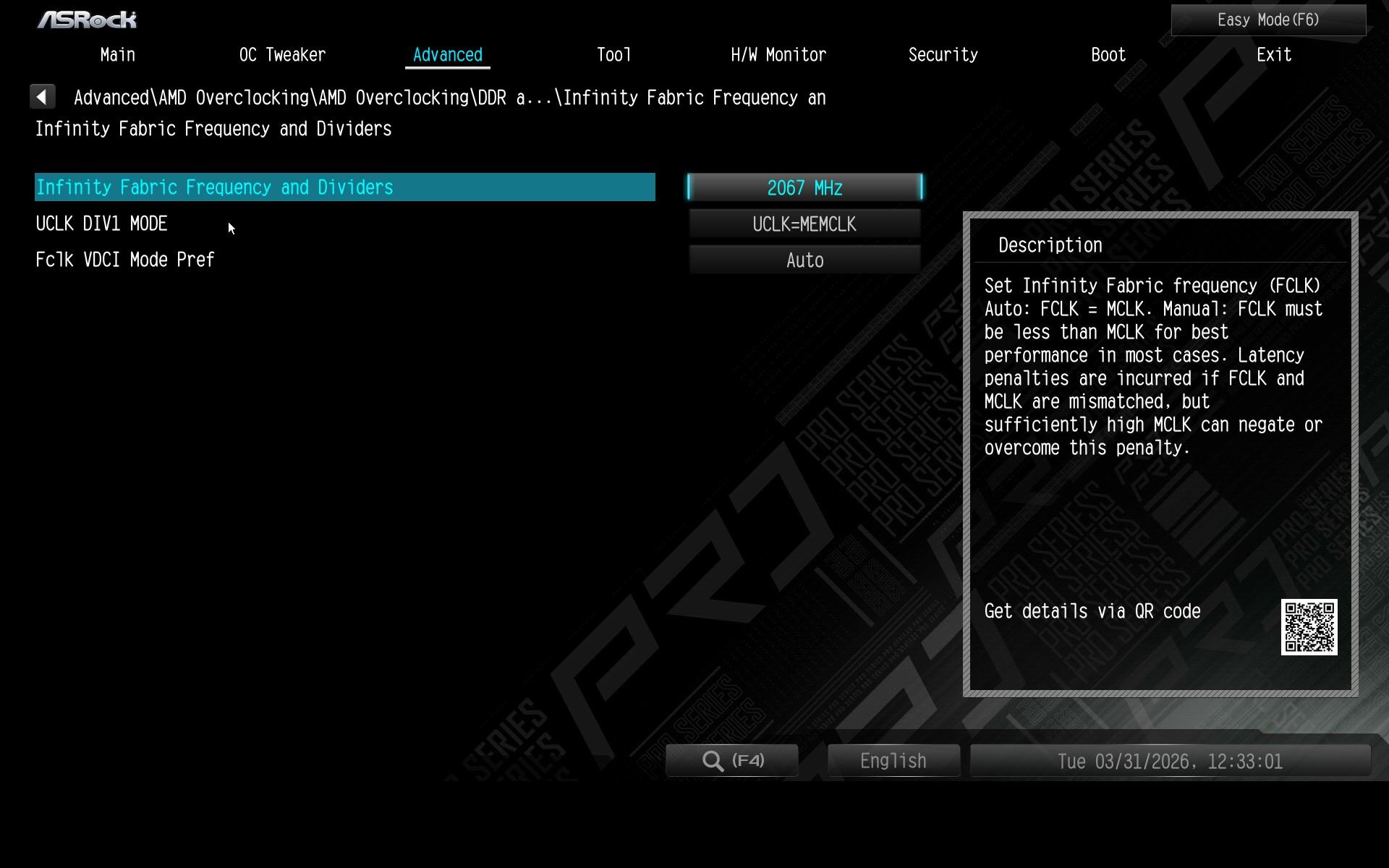1389x868 pixels.
Task: Open the Fclk VDCI Auto dropdown
Action: tap(804, 260)
